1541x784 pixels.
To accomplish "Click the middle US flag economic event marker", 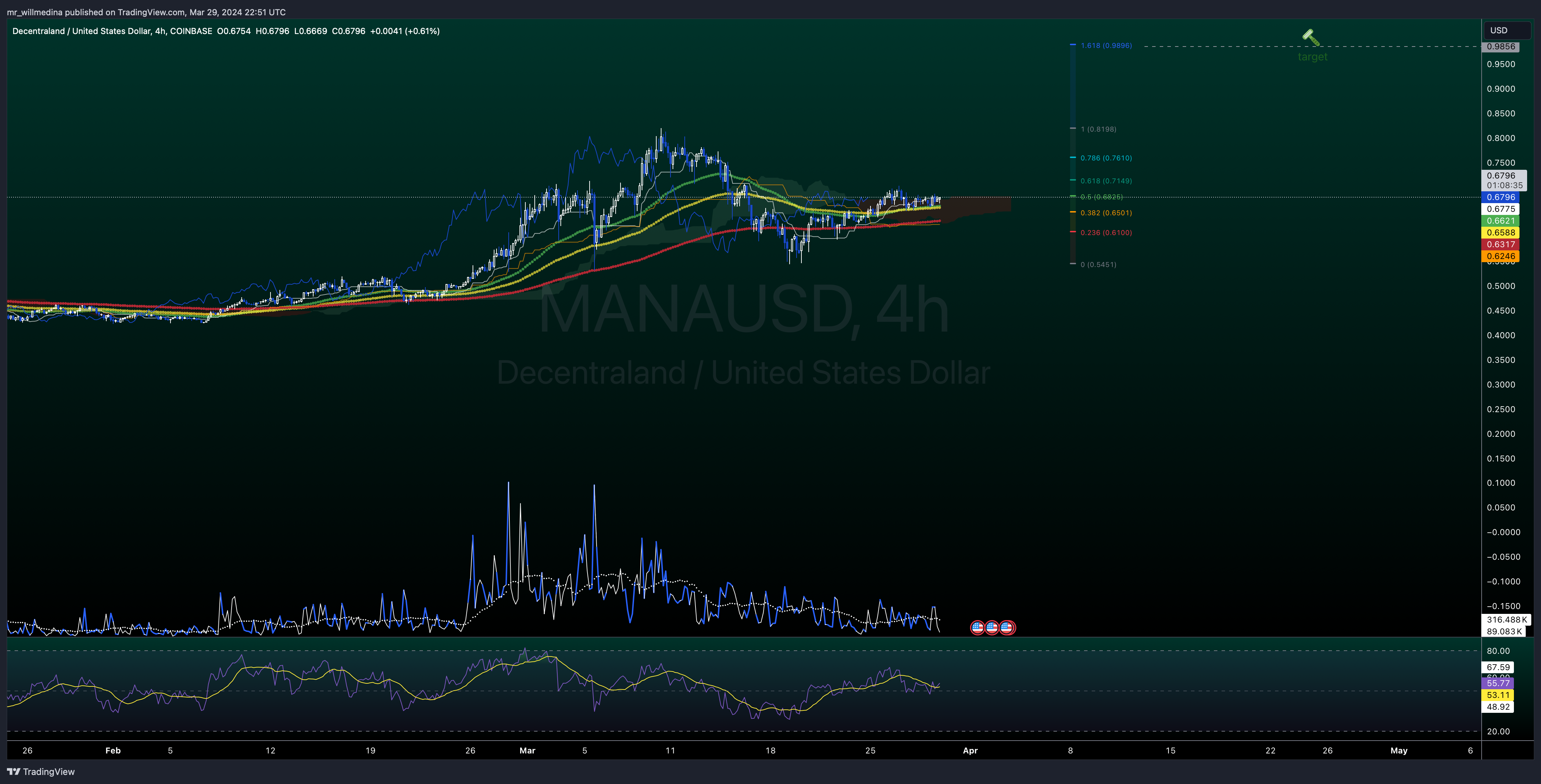I will point(992,627).
